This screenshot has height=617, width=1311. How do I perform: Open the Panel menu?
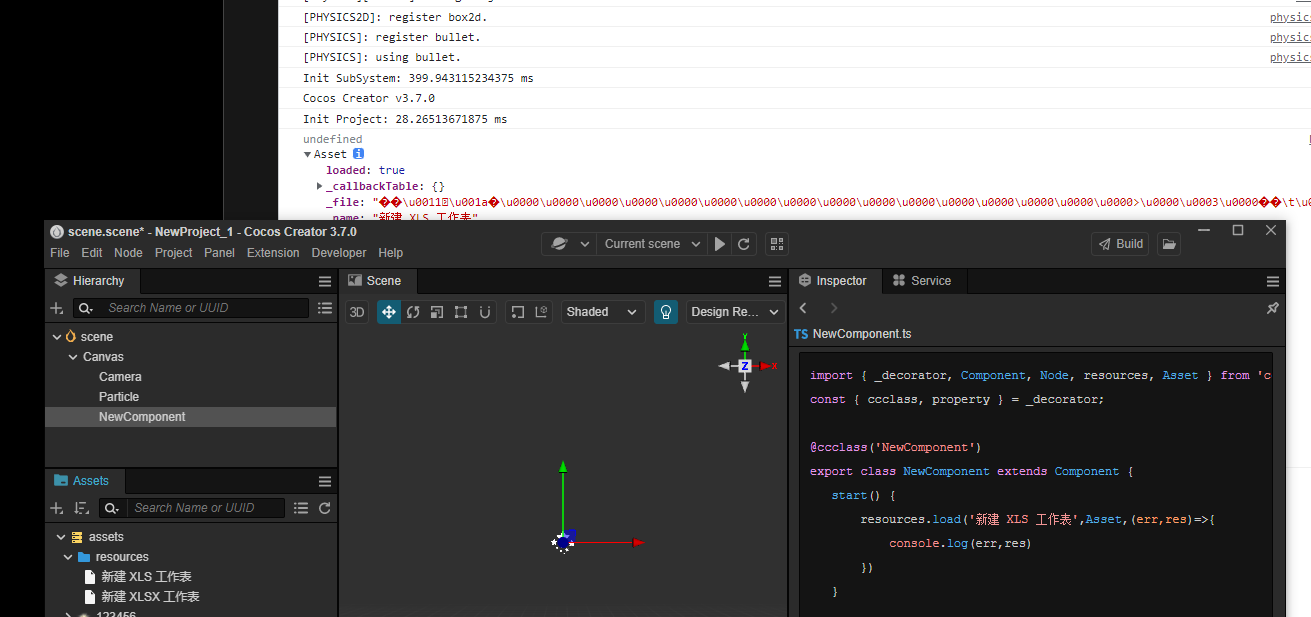[219, 253]
